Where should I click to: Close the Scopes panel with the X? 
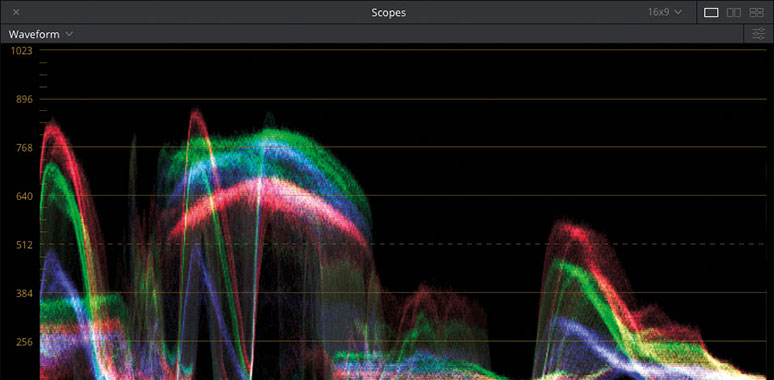tap(16, 12)
